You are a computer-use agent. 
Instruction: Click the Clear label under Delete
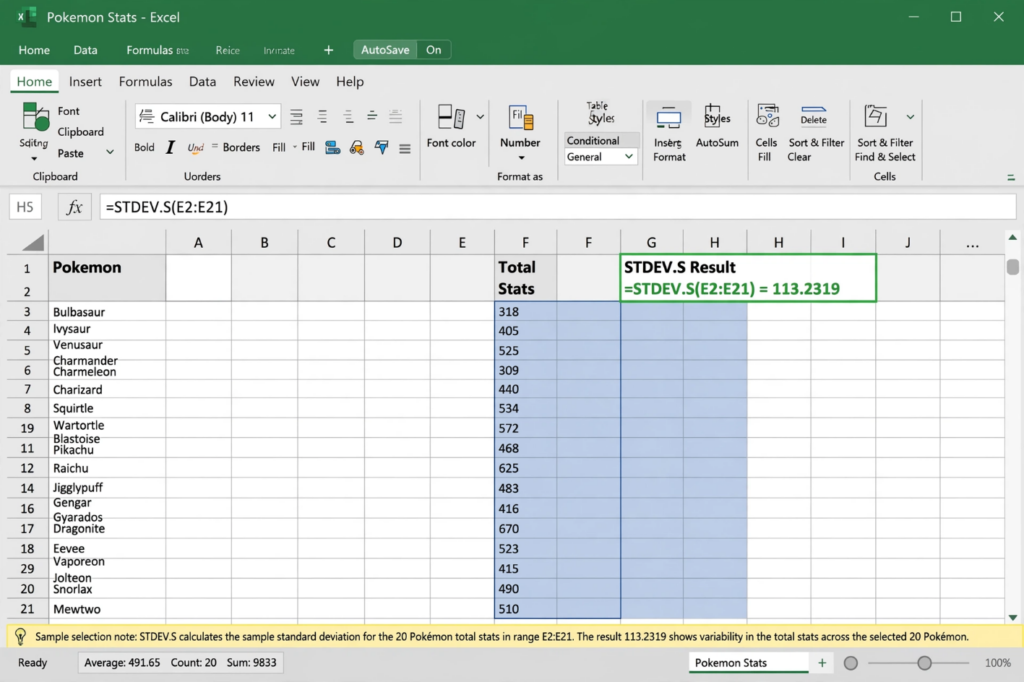799,157
